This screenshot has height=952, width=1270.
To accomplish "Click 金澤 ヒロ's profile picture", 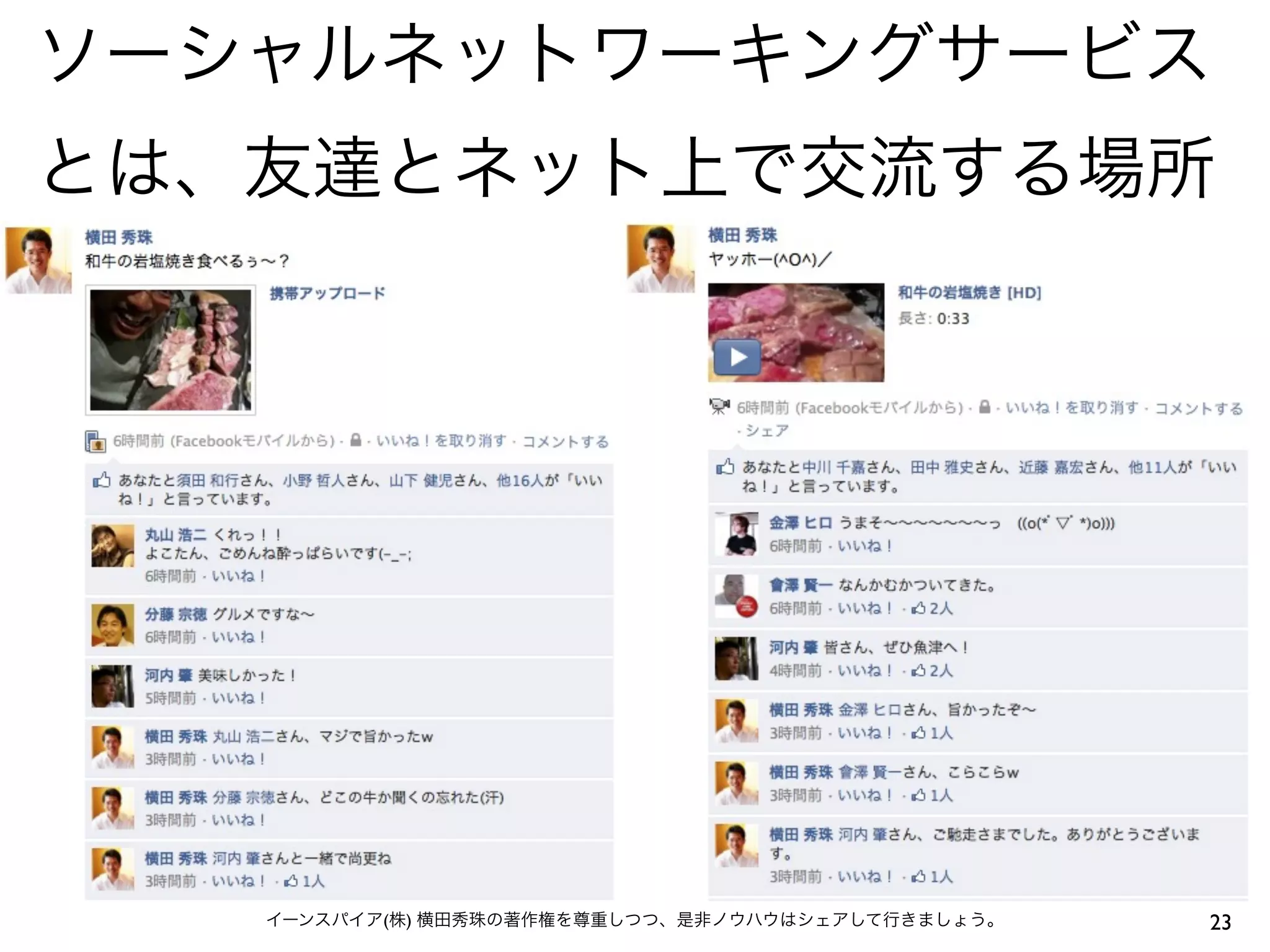I will tap(737, 534).
